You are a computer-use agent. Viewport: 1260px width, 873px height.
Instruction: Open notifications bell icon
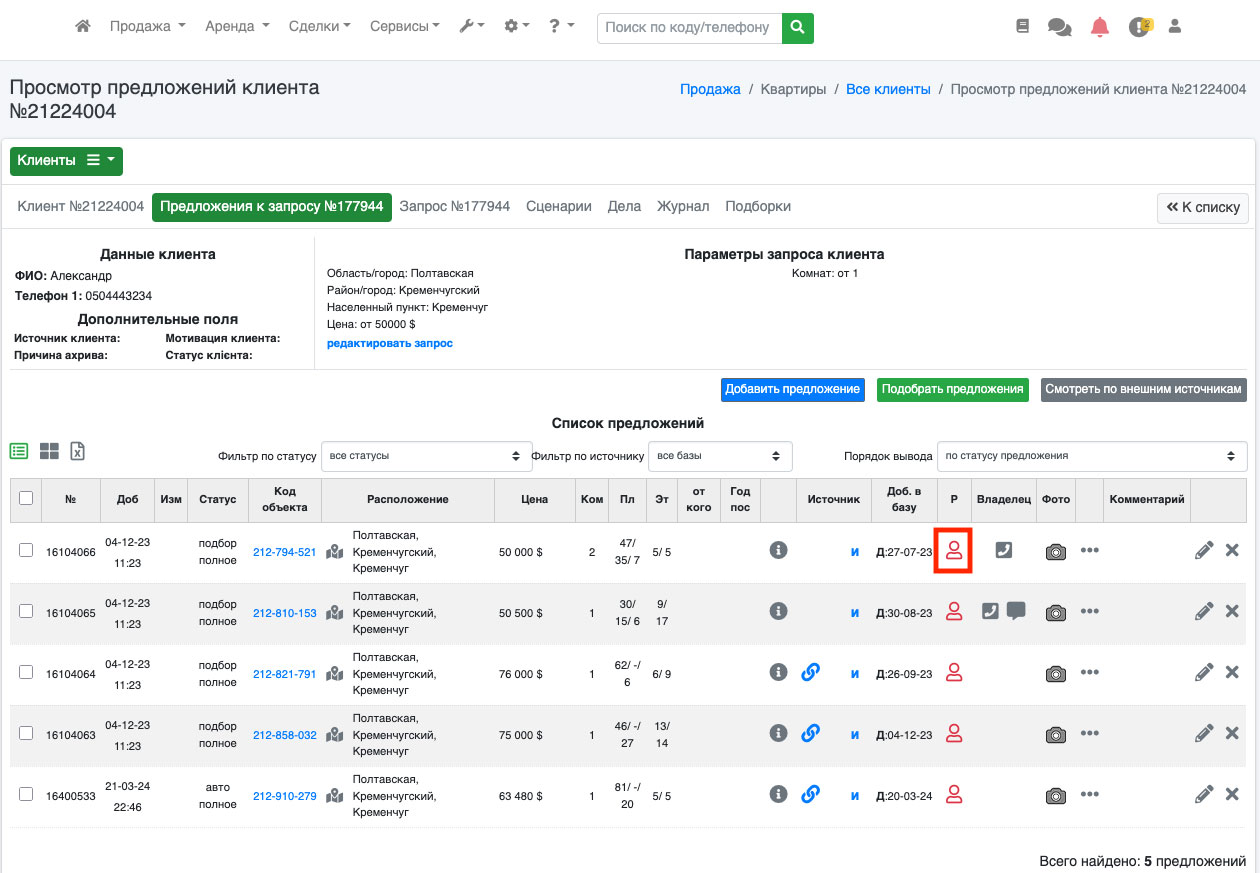click(x=1100, y=27)
